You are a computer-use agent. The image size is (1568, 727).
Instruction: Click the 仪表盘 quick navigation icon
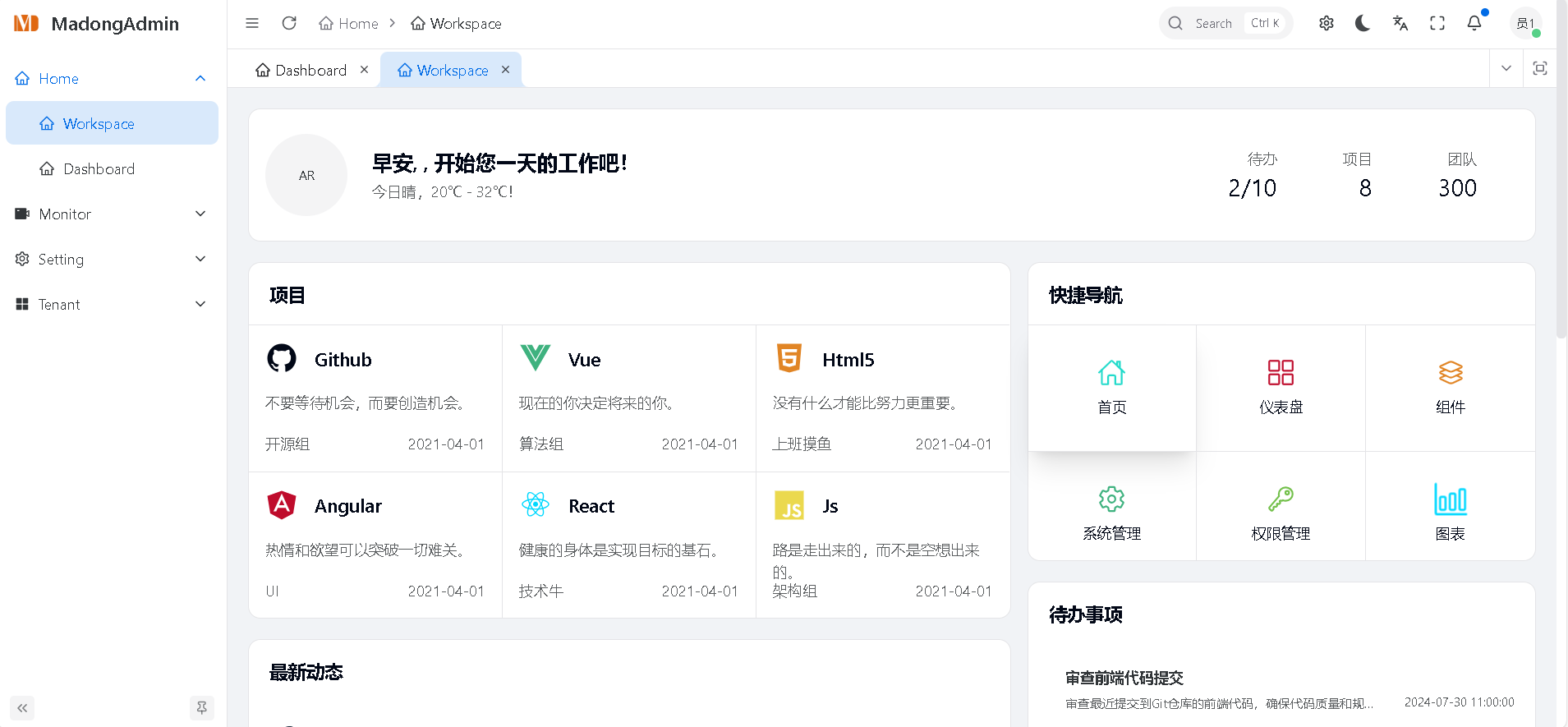(1280, 387)
